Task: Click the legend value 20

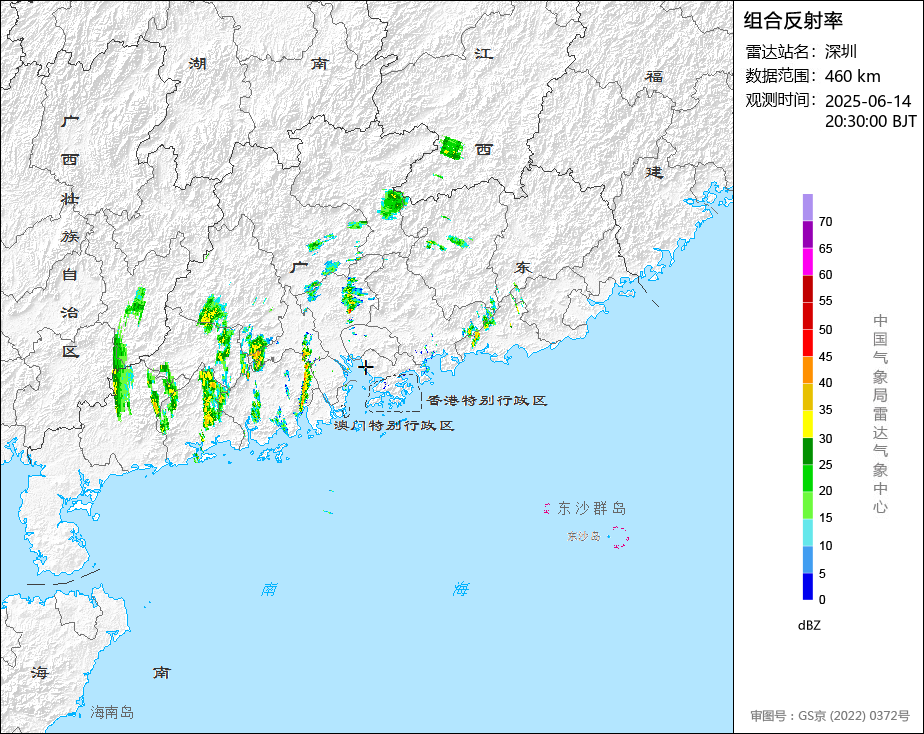Action: (x=826, y=491)
